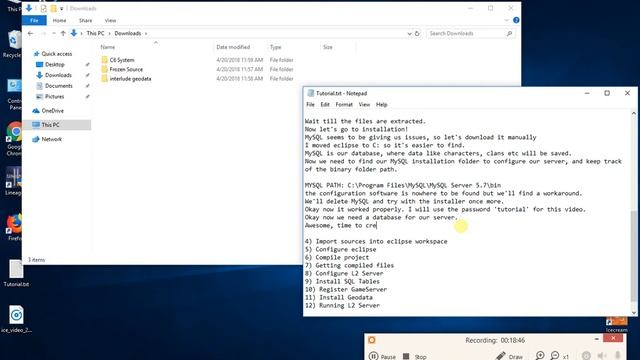
Task: Click Notepad vertical scrollbar thumb
Action: point(633,256)
